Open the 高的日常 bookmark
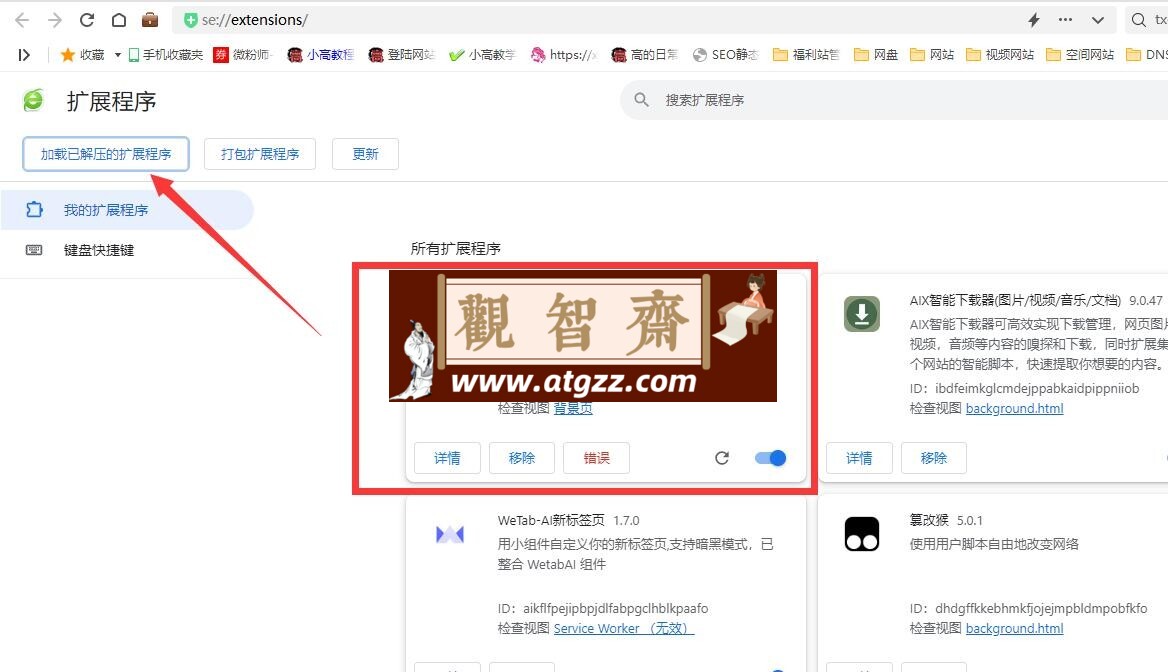Screen dimensions: 1168x672 coord(644,54)
